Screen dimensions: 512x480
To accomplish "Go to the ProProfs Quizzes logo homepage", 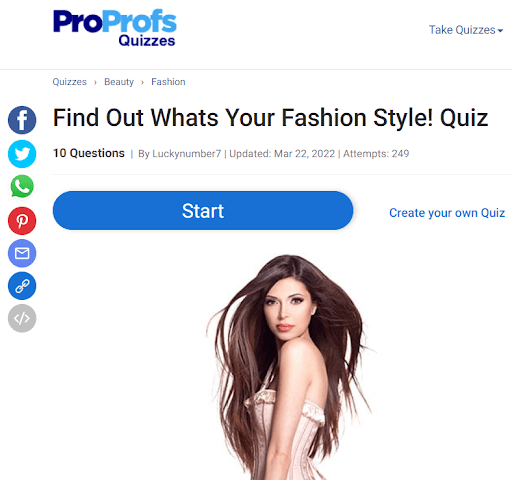I will [x=115, y=28].
